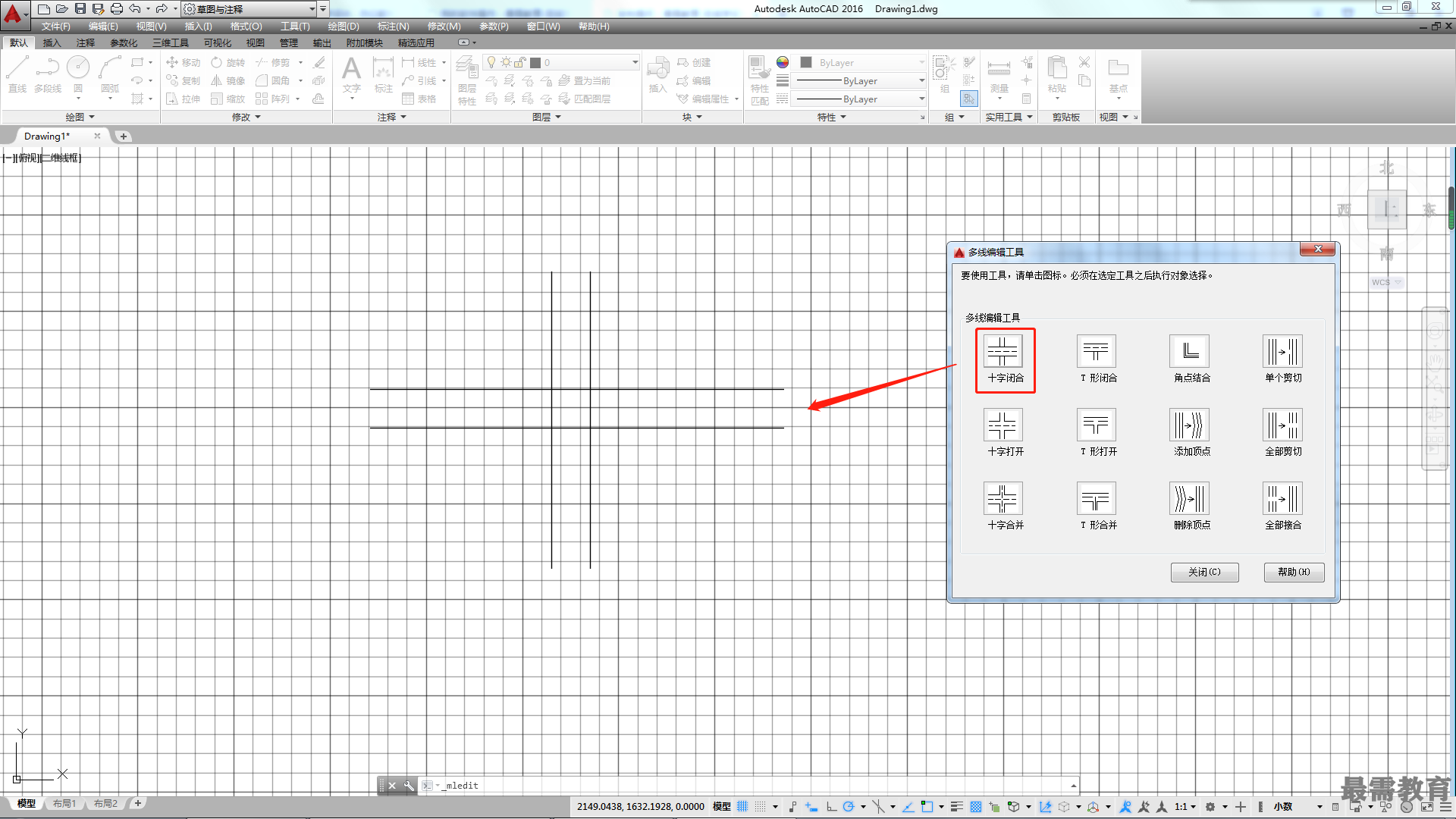This screenshot has width=1456, height=819.
Task: Toggle 模型 model space button in status bar
Action: click(722, 807)
